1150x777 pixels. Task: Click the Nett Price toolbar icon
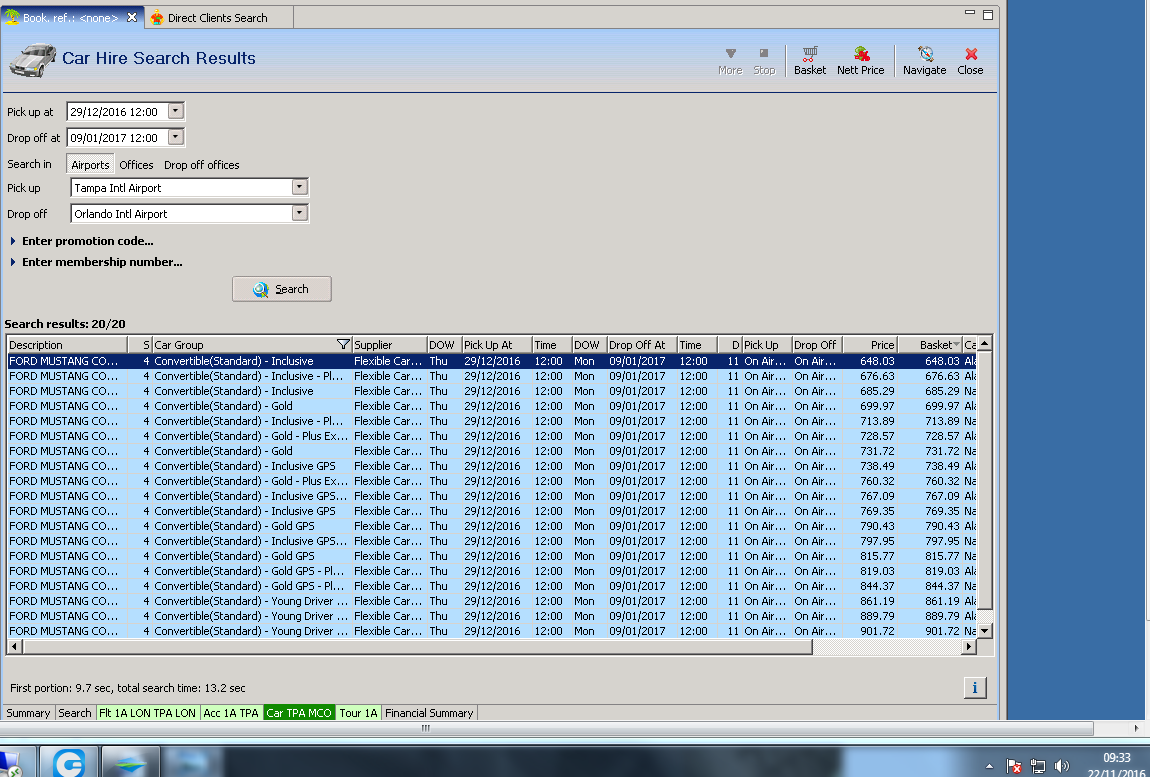[860, 60]
